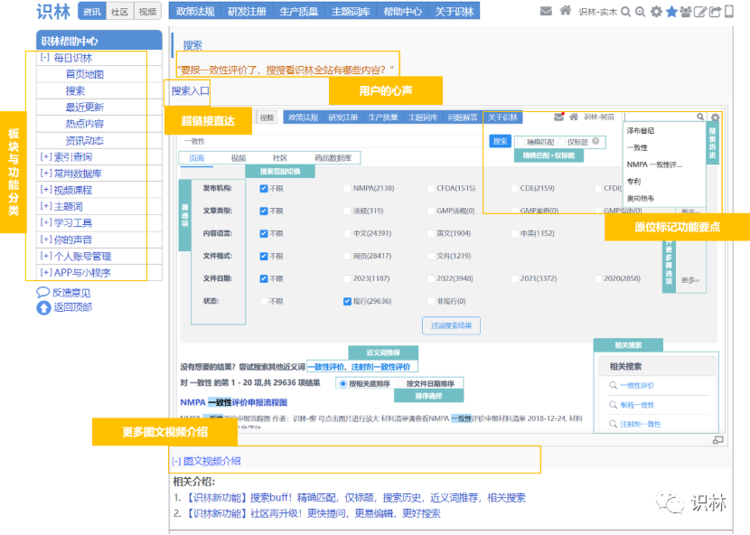750x535 pixels.
Task: Open the 资讯动态 sidebar item
Action: click(x=85, y=141)
